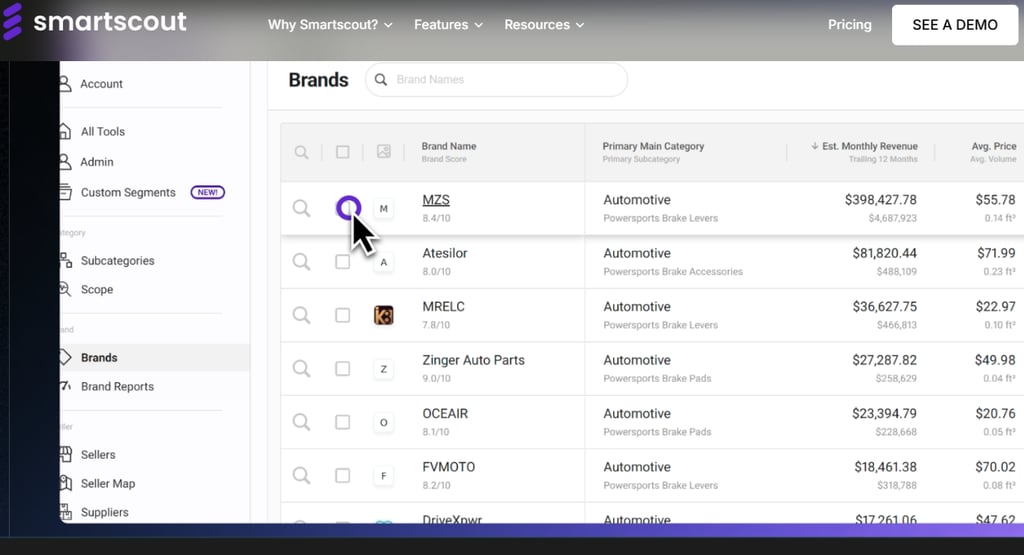
Task: Click the OCEAIR brand name
Action: click(x=445, y=414)
